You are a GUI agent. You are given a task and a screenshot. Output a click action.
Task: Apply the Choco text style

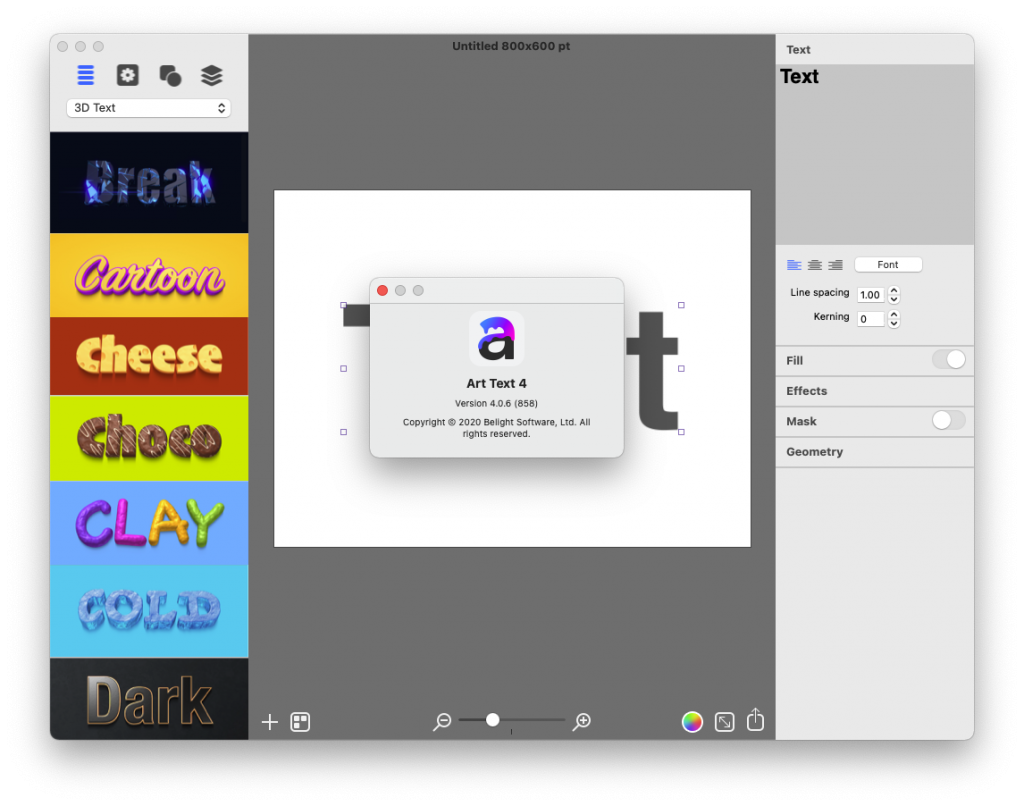tap(149, 438)
